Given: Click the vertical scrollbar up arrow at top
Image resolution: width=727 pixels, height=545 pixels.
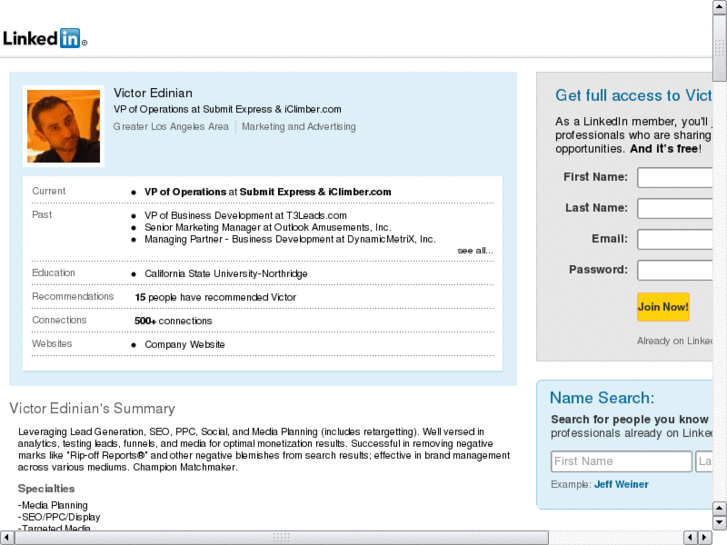Looking at the screenshot, I should 720,7.
